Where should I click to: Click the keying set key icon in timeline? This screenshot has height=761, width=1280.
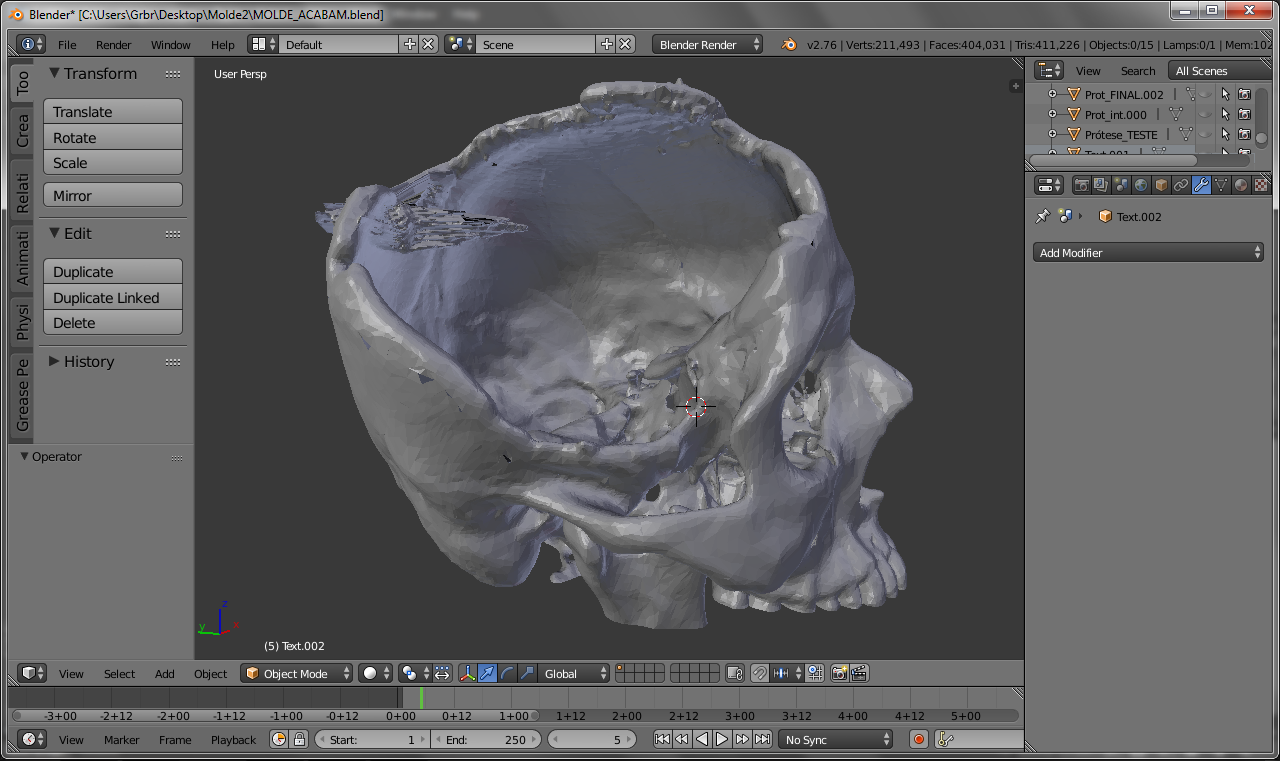click(946, 740)
